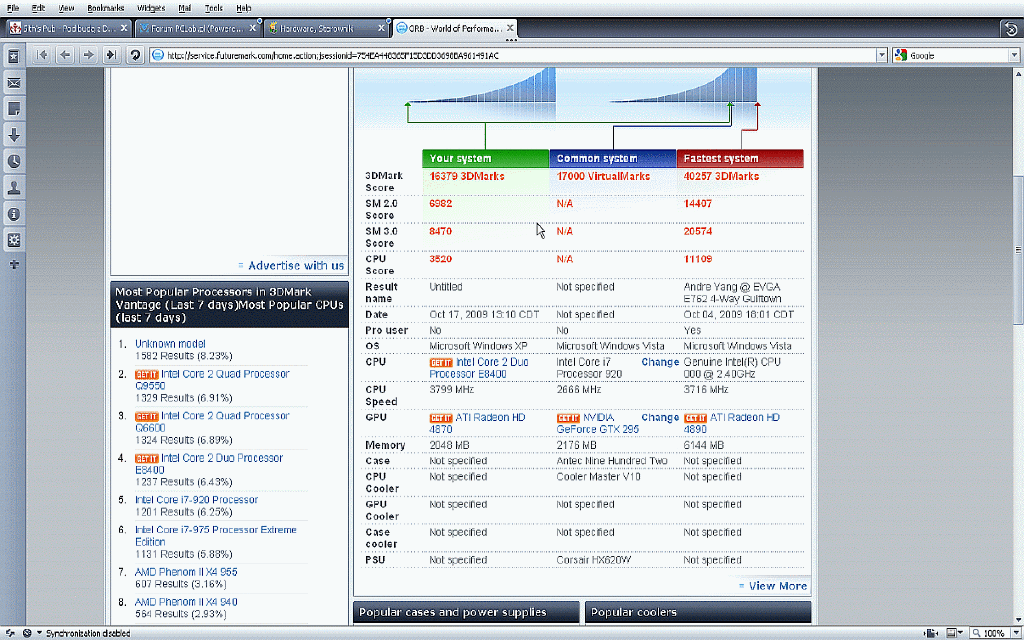Image resolution: width=1024 pixels, height=640 pixels.
Task: Click the Google search engine icon
Action: point(901,56)
